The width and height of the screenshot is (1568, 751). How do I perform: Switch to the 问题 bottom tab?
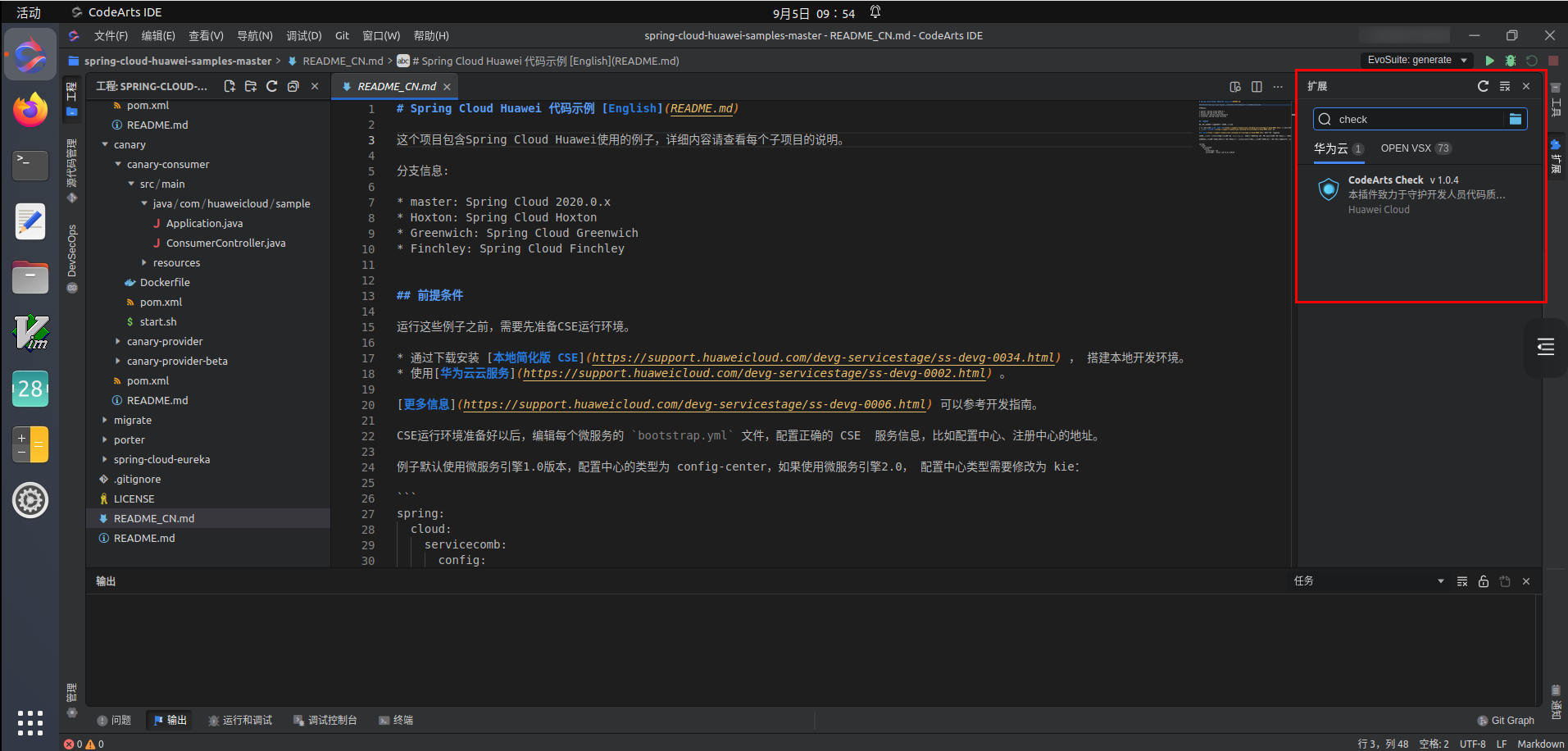click(114, 721)
